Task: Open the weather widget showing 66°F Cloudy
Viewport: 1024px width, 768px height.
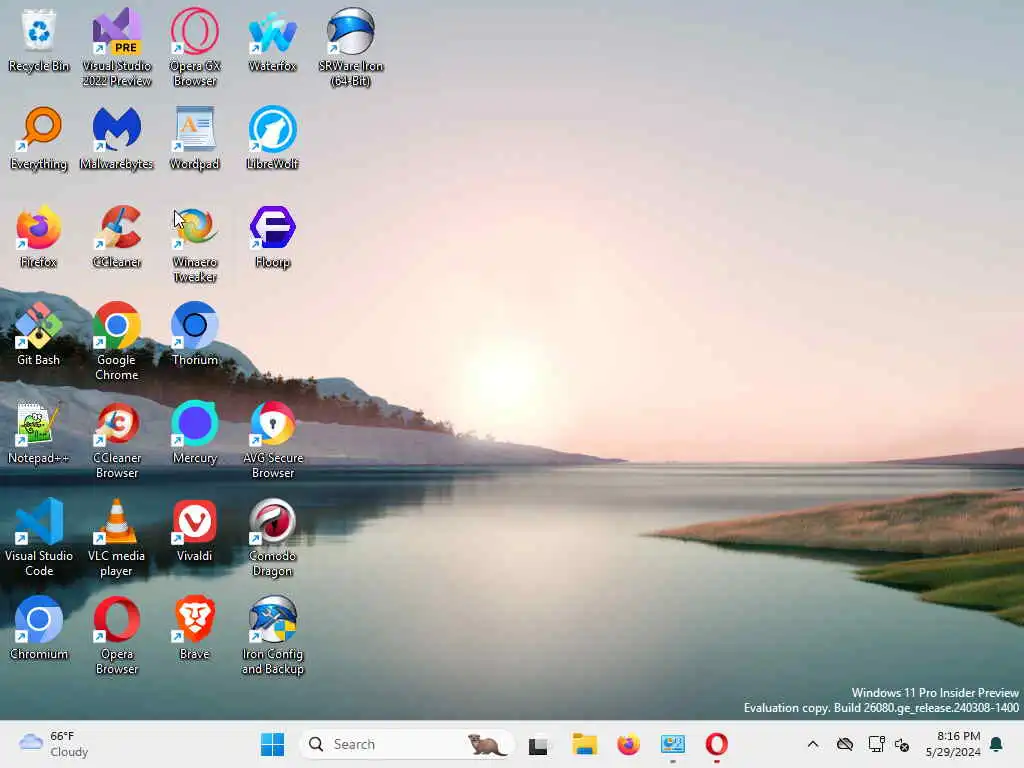Action: [x=54, y=744]
